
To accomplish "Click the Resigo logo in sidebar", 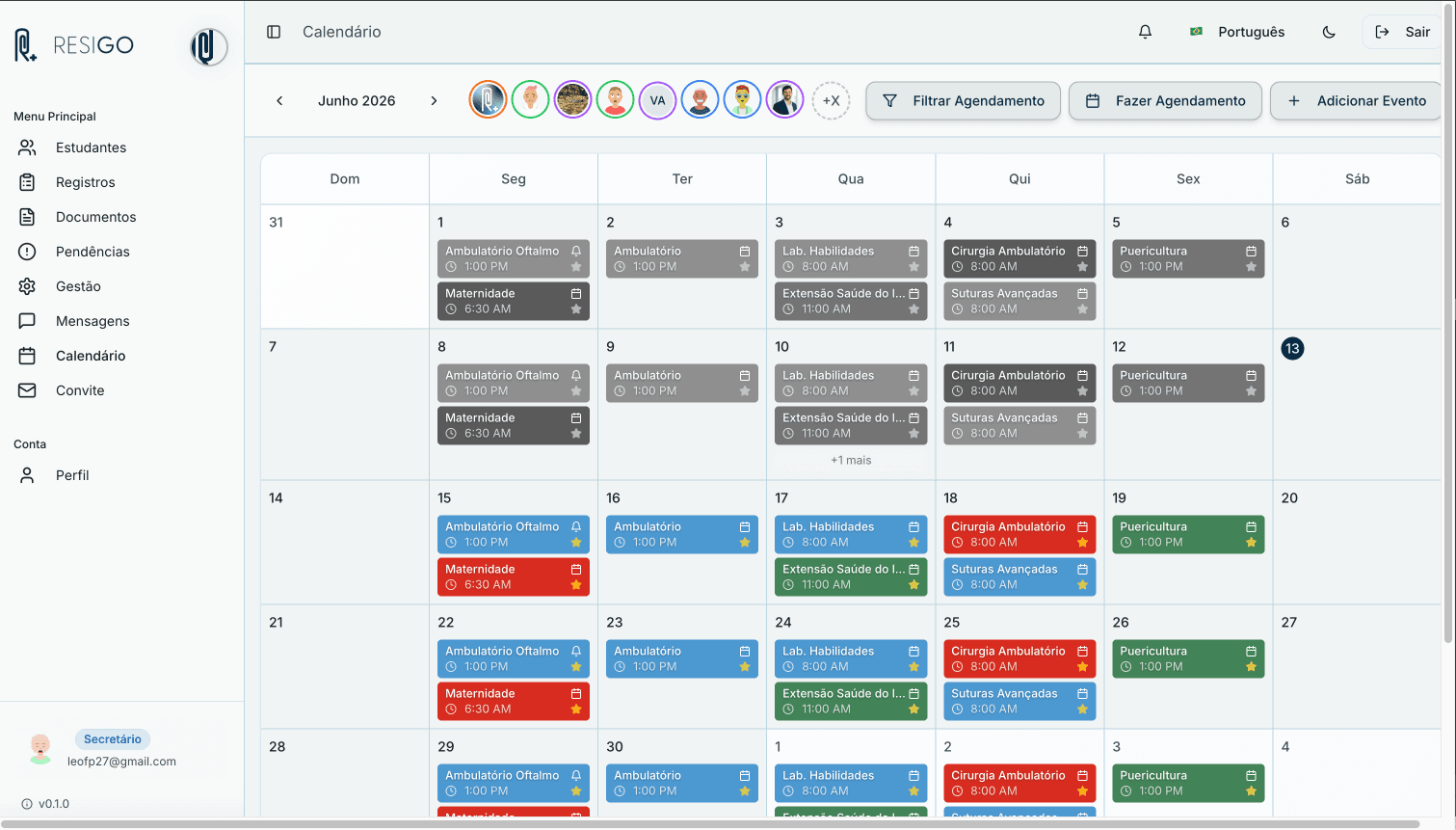I will click(74, 45).
